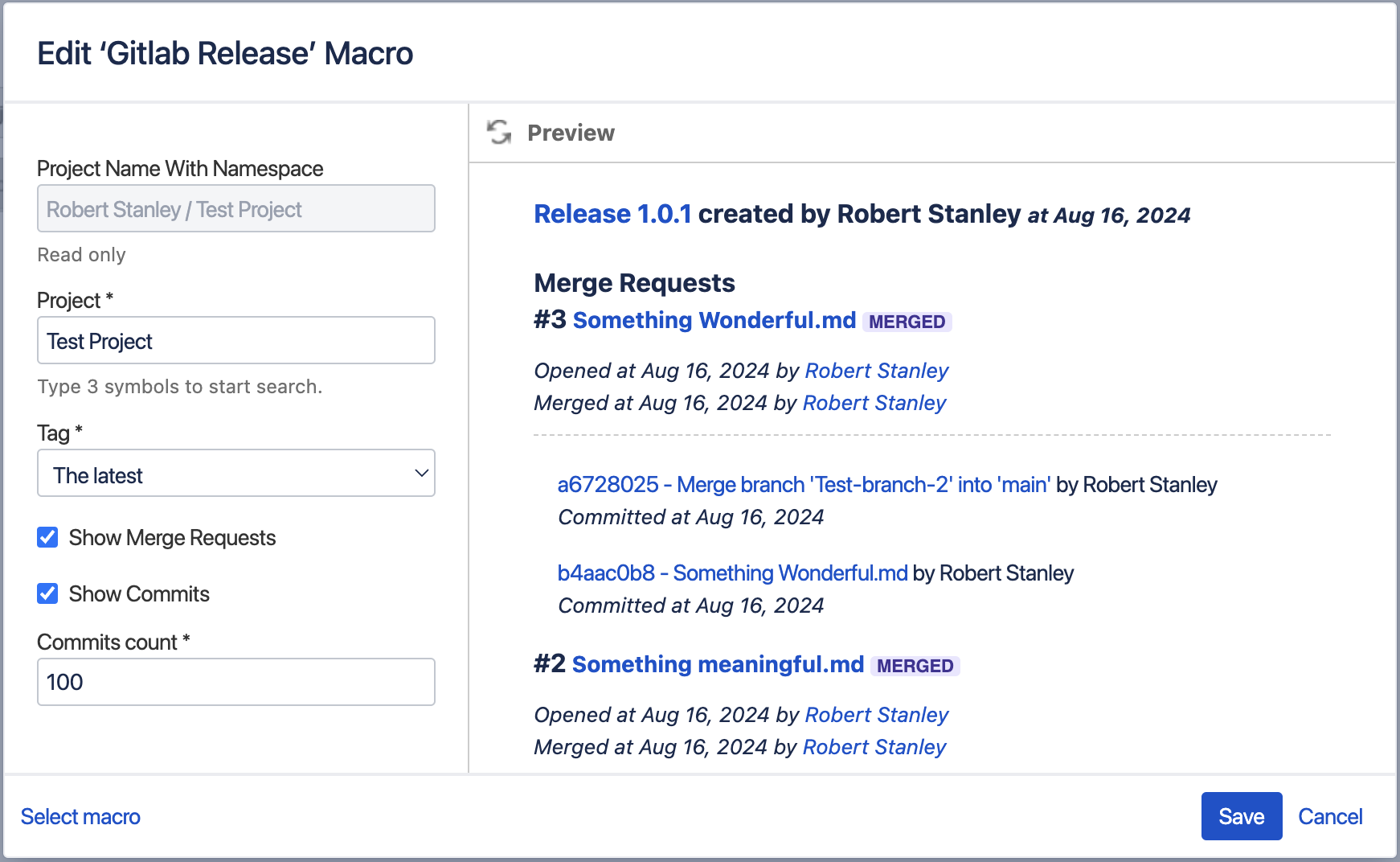Click Robert Stanley in #2 Merged at line
The image size is (1400, 862).
[874, 747]
